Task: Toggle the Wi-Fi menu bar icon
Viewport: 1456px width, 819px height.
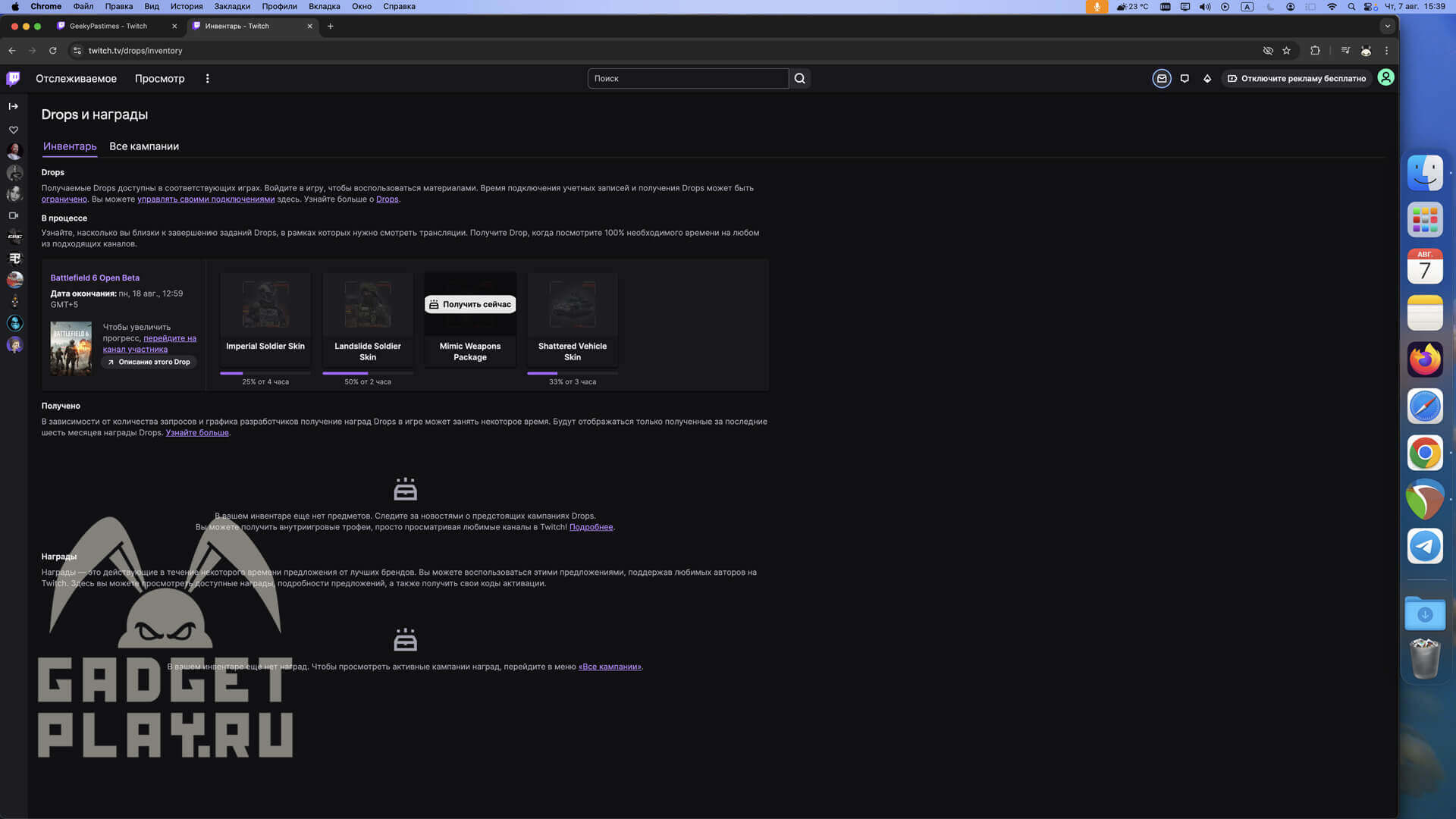Action: 1332,6
